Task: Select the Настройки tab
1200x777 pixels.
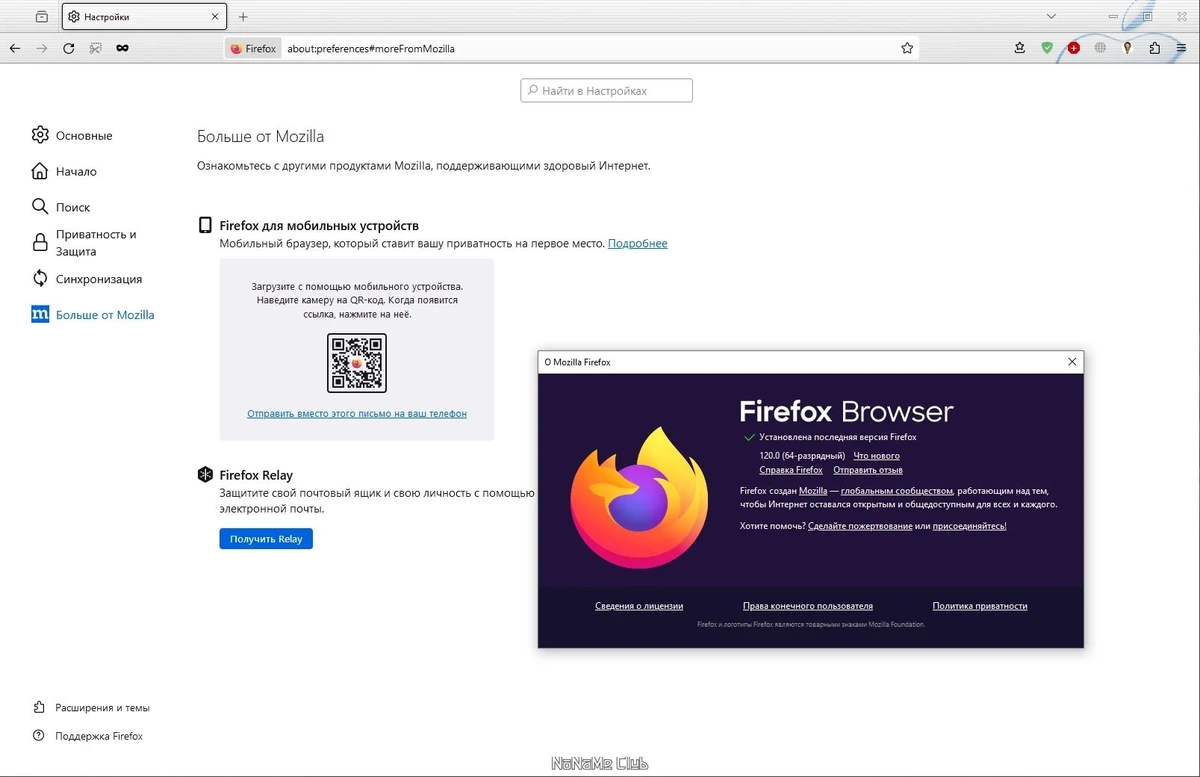Action: [x=144, y=17]
